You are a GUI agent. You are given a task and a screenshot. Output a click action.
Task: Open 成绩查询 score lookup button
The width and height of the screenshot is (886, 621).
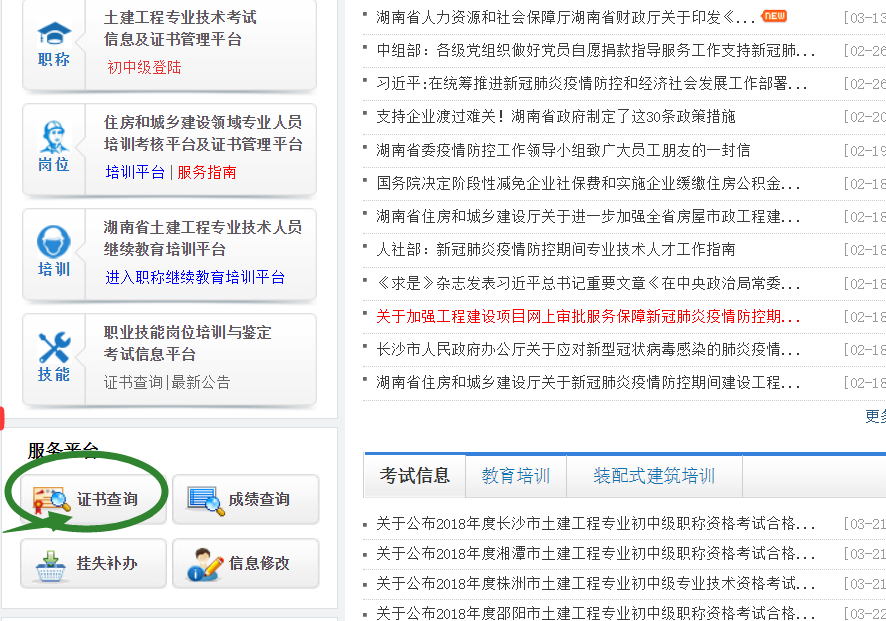[245, 499]
